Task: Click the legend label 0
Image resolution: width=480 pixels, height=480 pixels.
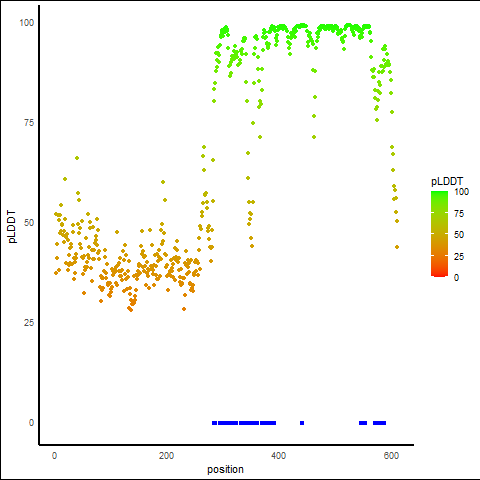Action: point(456,278)
